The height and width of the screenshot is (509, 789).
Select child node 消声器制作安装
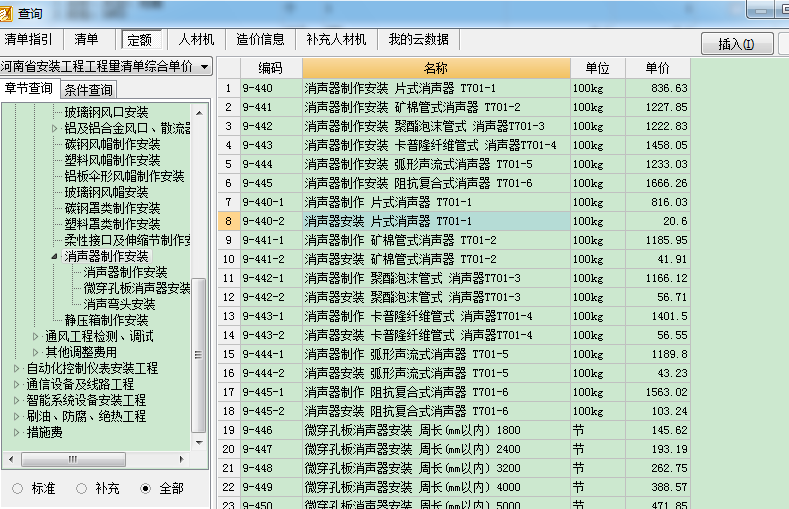(x=125, y=273)
